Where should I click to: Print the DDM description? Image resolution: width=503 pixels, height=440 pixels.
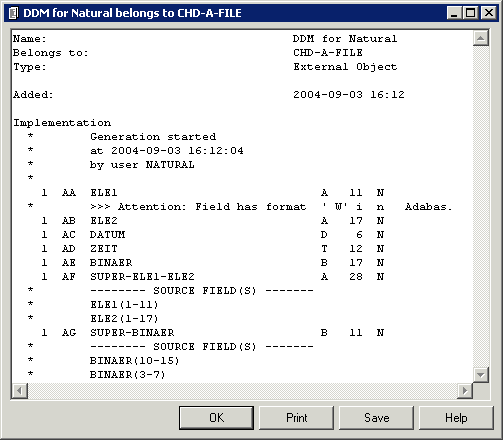[296, 418]
